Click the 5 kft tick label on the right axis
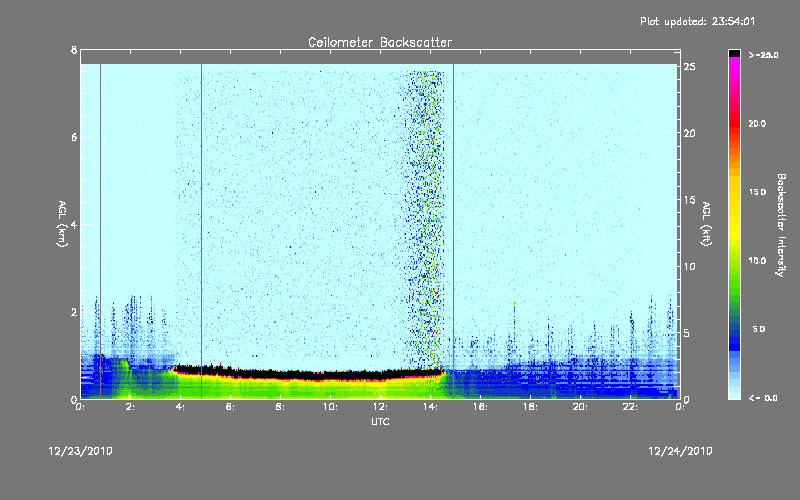 [x=687, y=333]
